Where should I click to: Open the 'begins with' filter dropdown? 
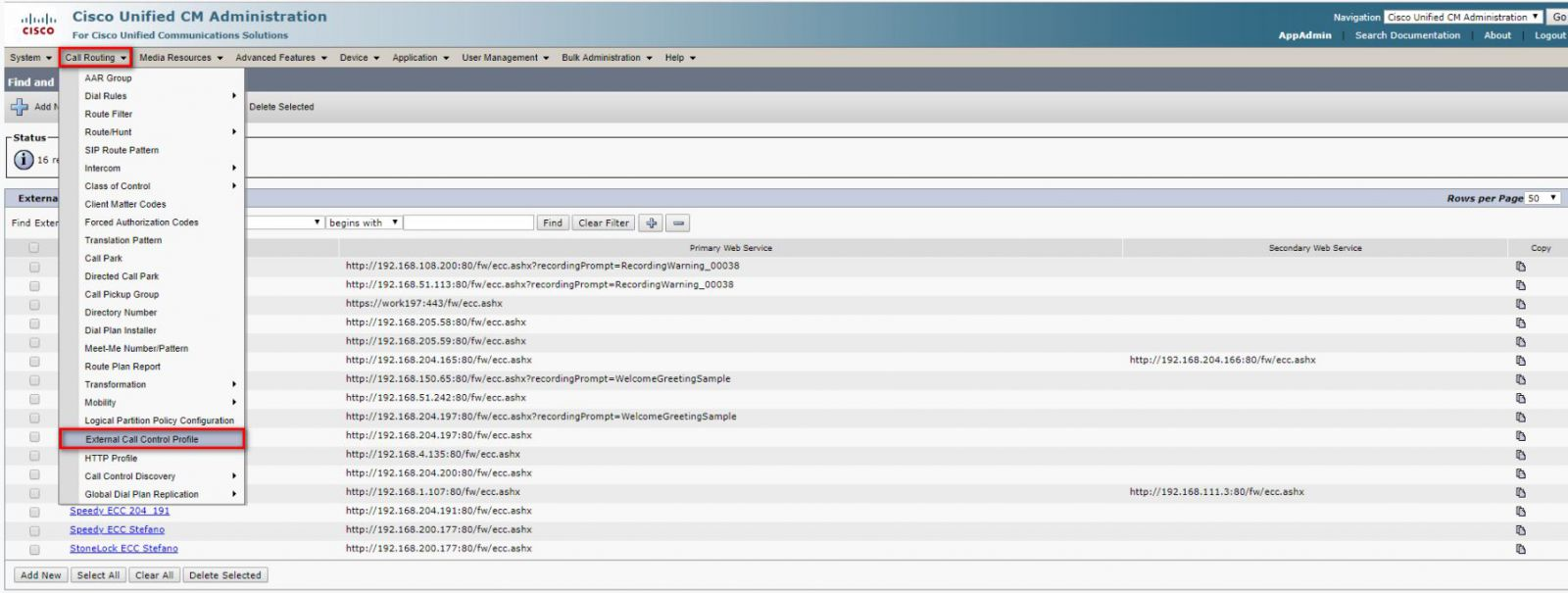363,223
